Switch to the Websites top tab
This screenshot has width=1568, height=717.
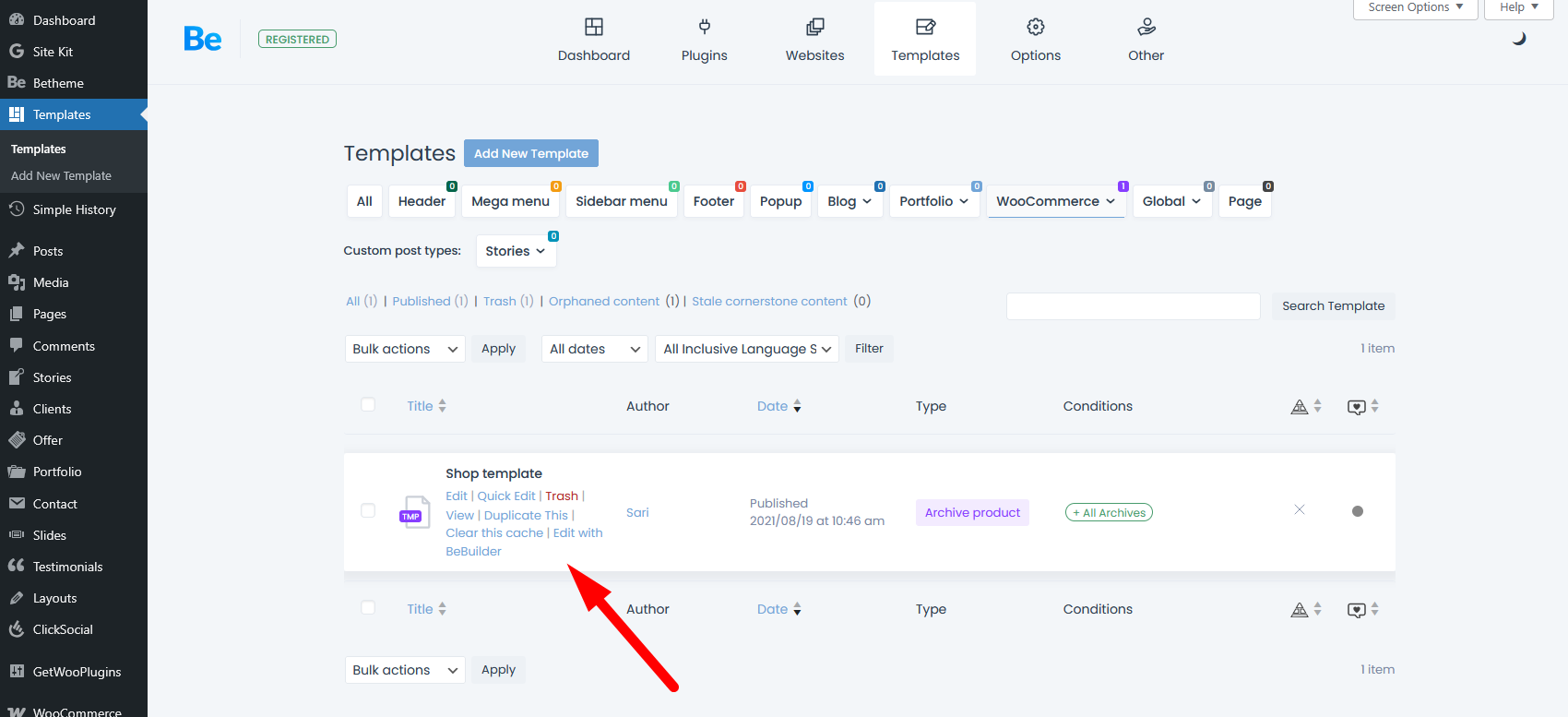click(815, 39)
